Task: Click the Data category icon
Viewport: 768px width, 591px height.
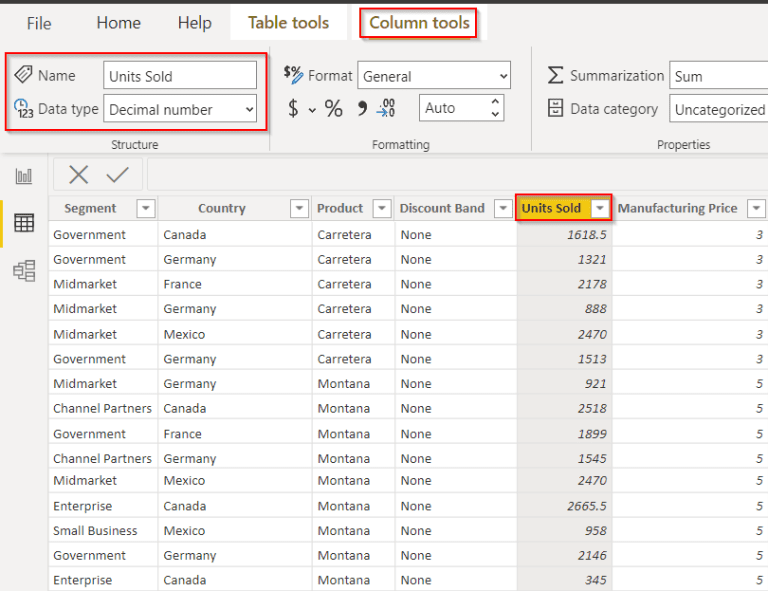Action: point(555,108)
